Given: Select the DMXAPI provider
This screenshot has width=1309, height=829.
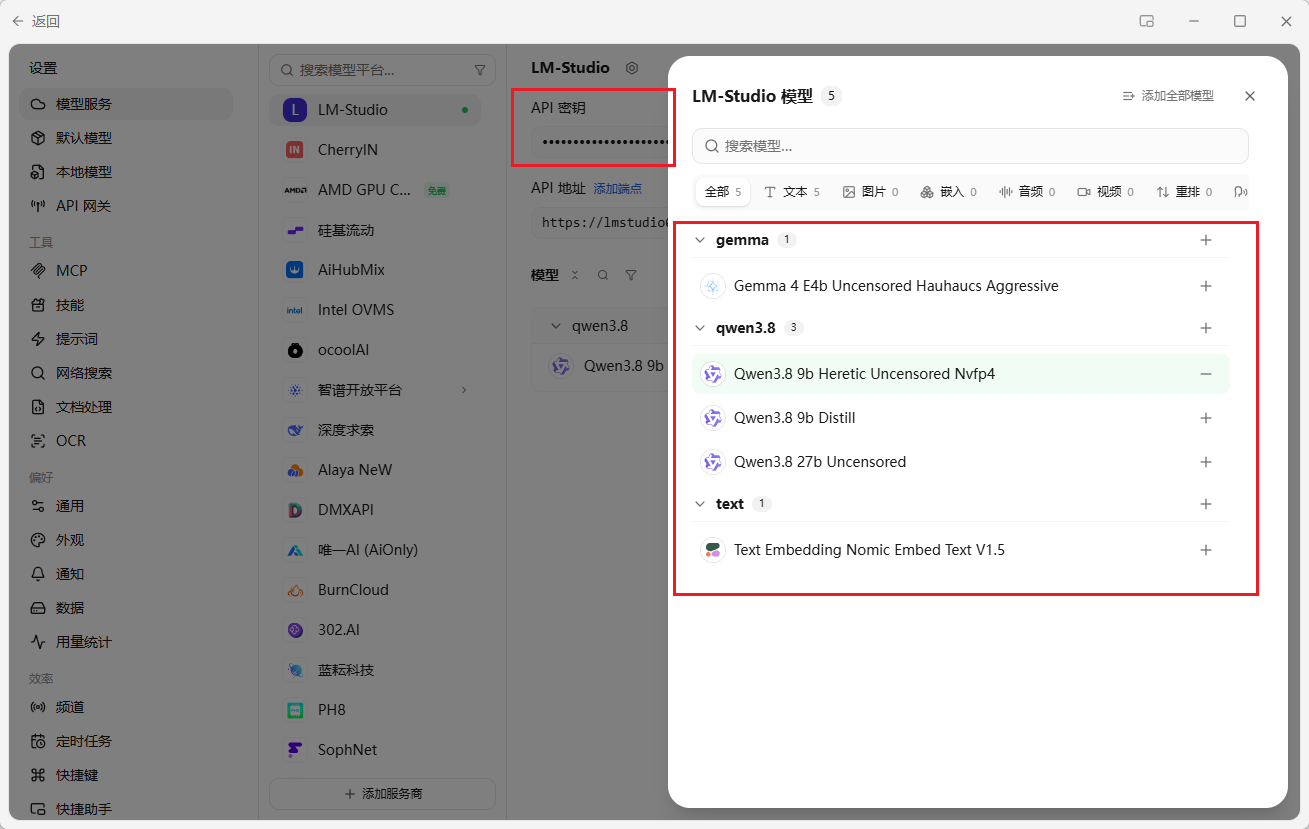Looking at the screenshot, I should [x=375, y=510].
